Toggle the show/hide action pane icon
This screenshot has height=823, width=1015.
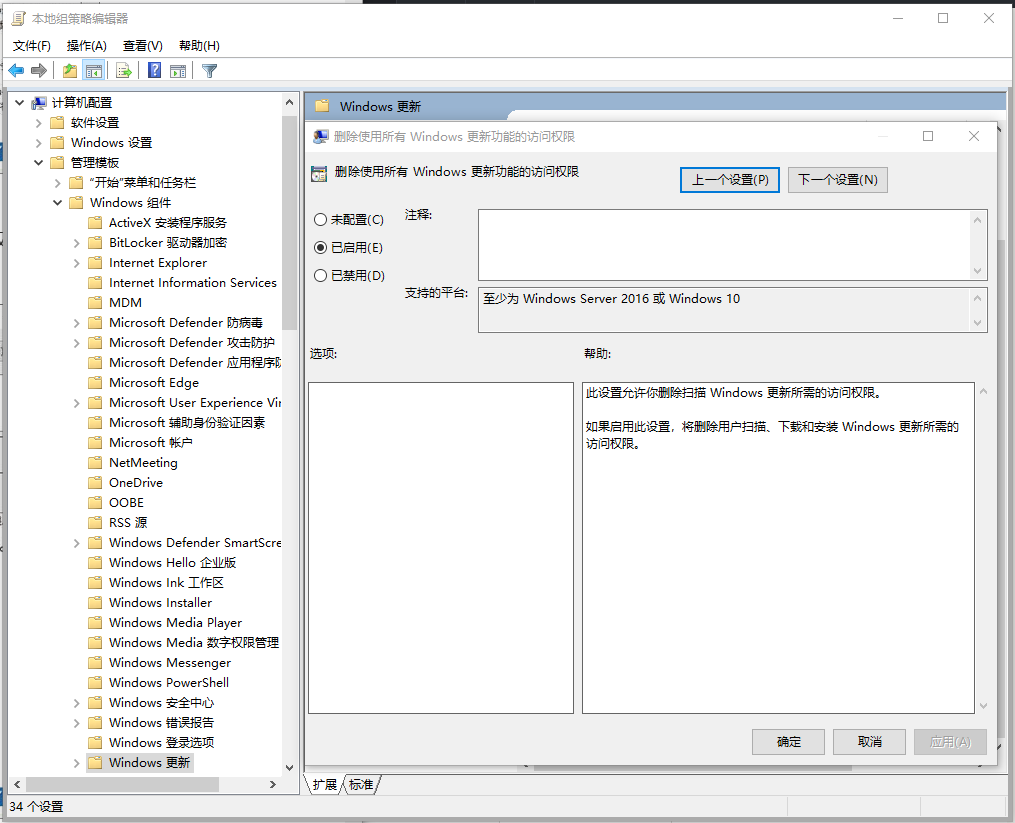coord(177,71)
